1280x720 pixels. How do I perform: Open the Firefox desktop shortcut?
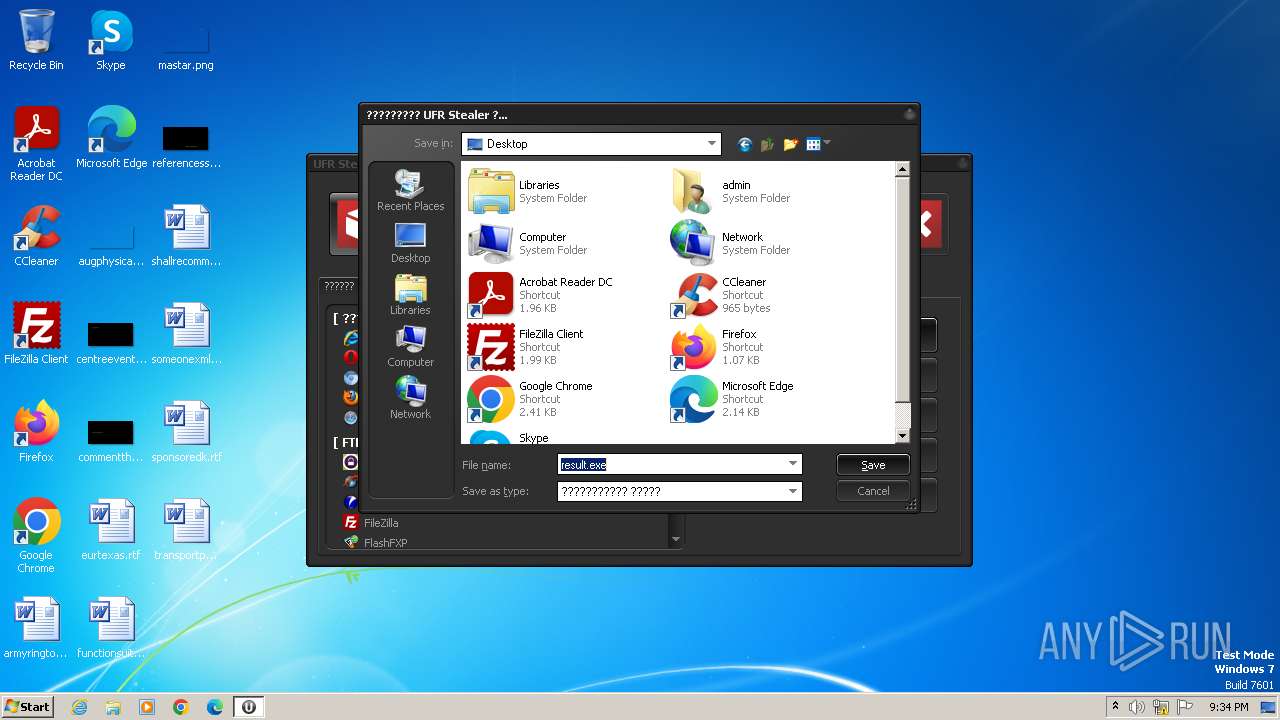point(36,432)
